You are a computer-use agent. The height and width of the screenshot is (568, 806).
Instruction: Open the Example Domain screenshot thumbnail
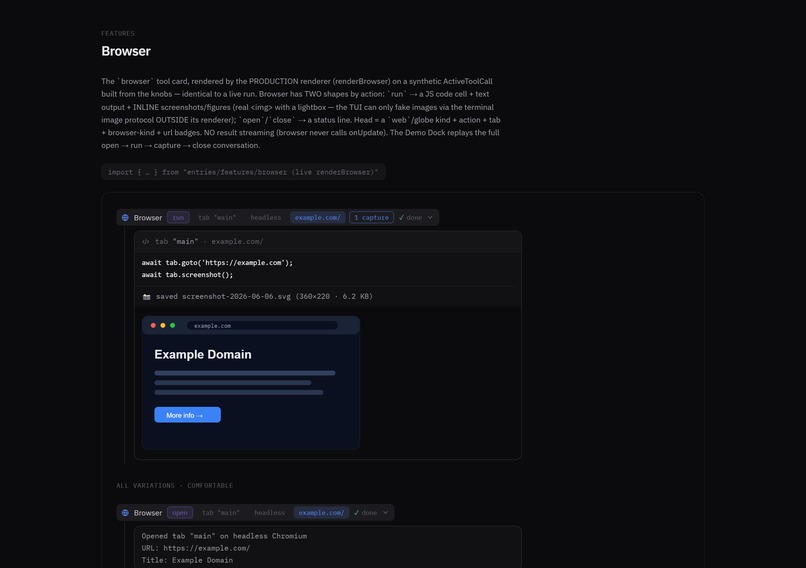[251, 383]
